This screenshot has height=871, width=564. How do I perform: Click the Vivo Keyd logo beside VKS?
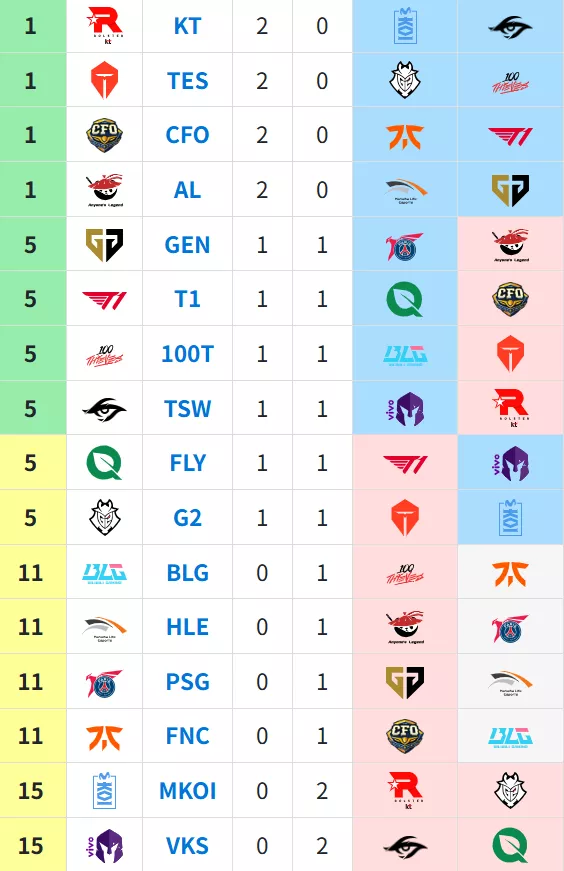104,845
